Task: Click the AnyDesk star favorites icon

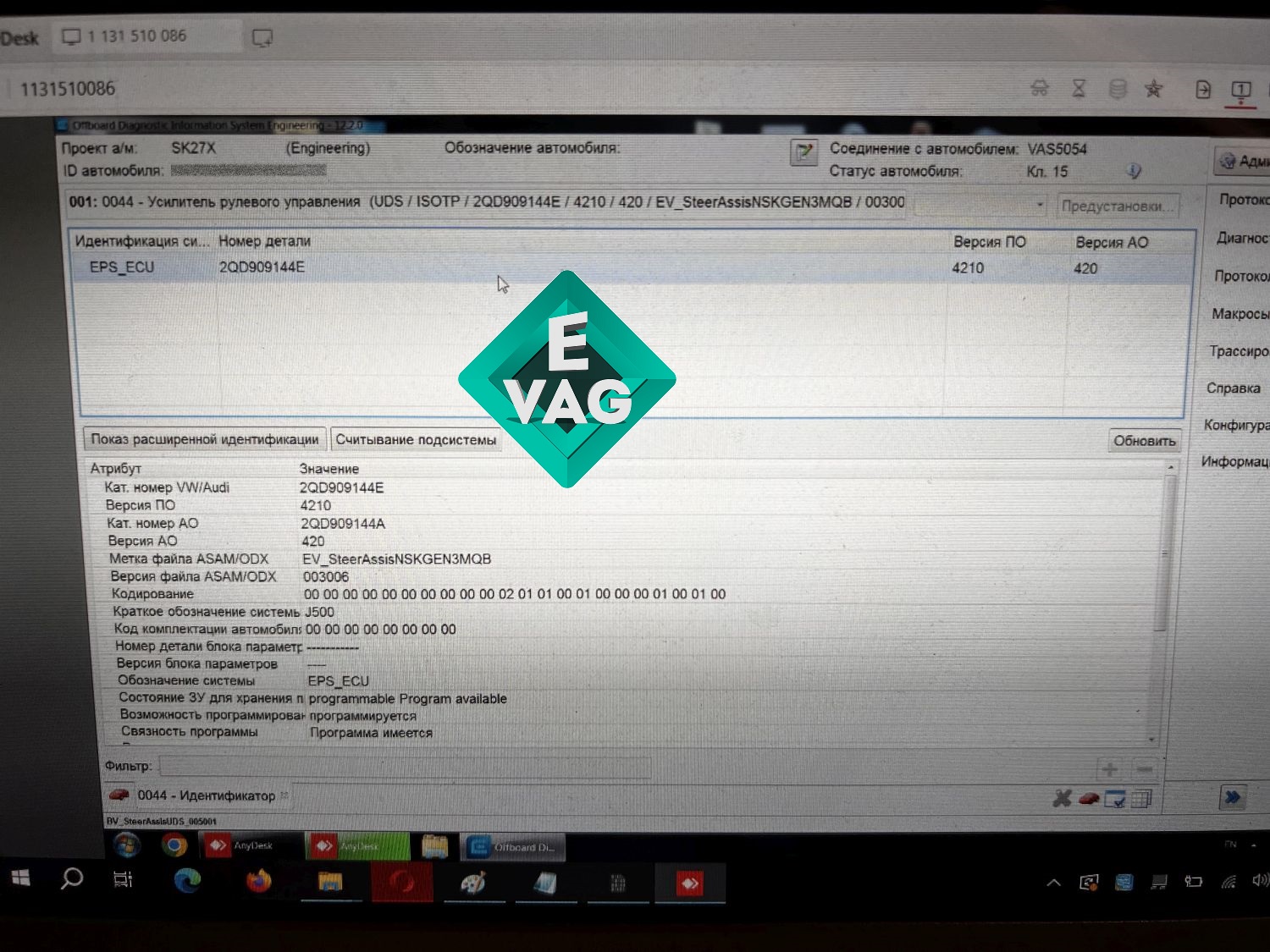Action: (1153, 88)
